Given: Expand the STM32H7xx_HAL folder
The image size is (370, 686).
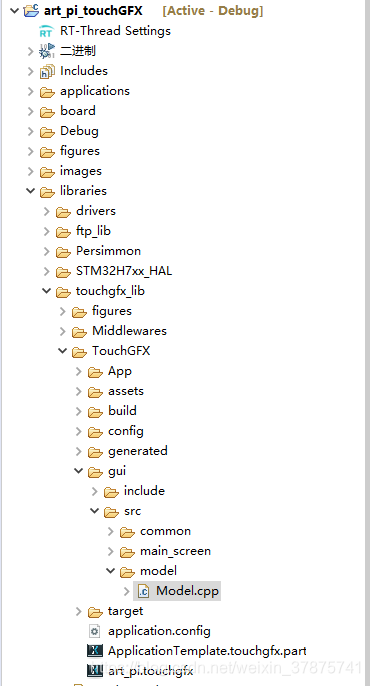Looking at the screenshot, I should click(x=47, y=271).
